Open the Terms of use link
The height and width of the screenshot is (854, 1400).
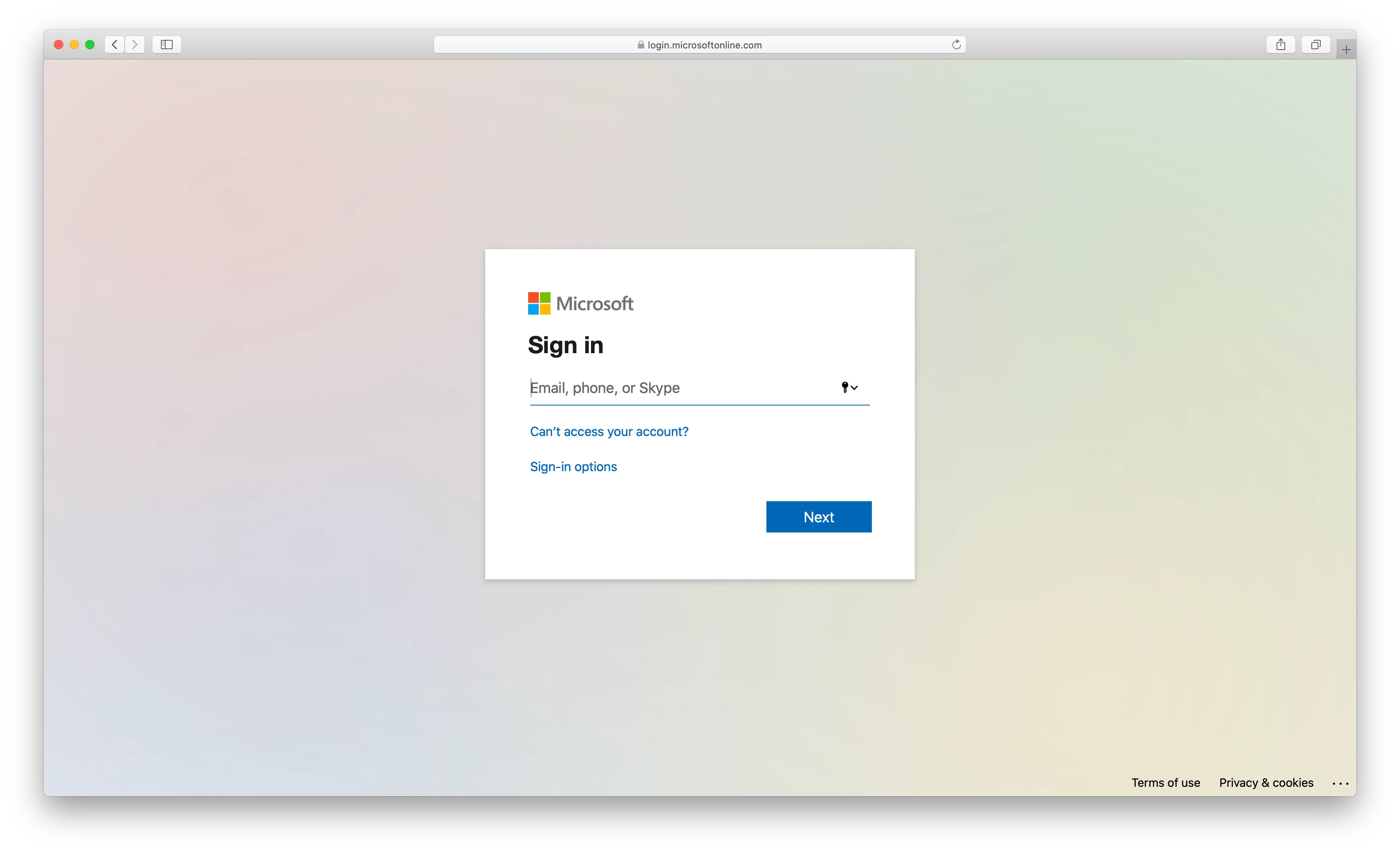tap(1165, 783)
